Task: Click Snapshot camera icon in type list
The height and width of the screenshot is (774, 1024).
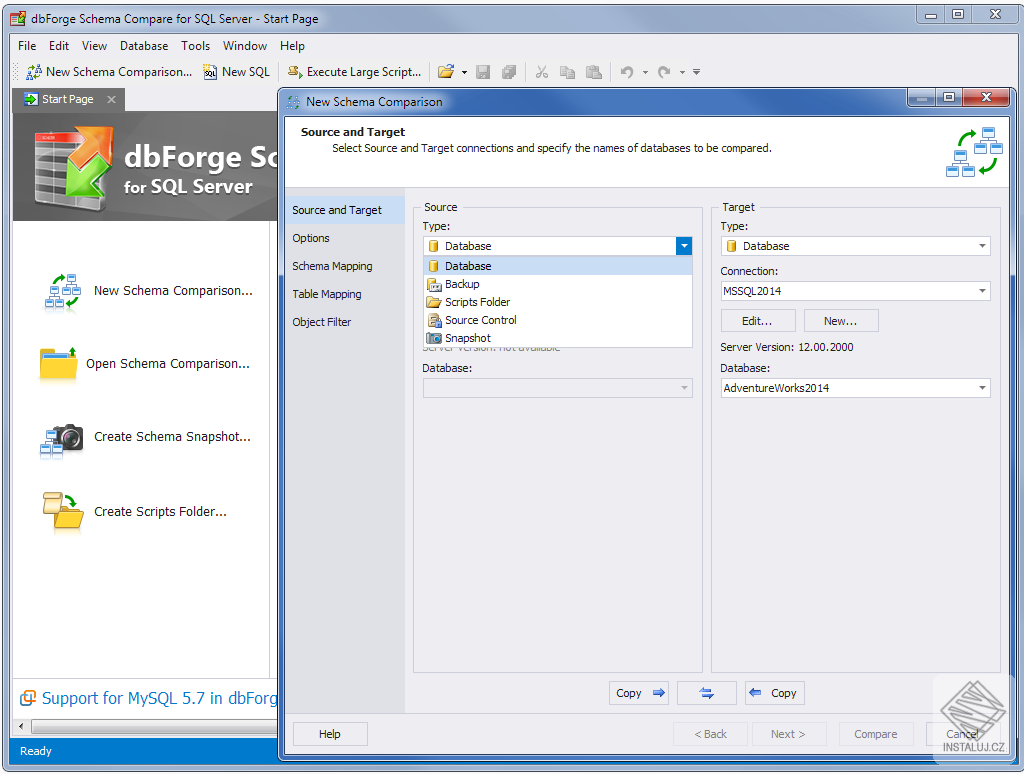Action: pos(434,338)
